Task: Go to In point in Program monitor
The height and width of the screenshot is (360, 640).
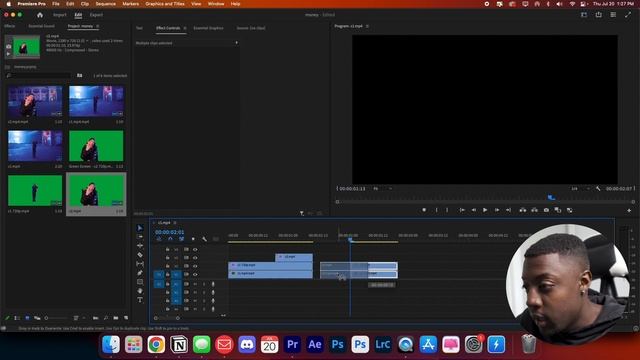Action: click(462, 210)
